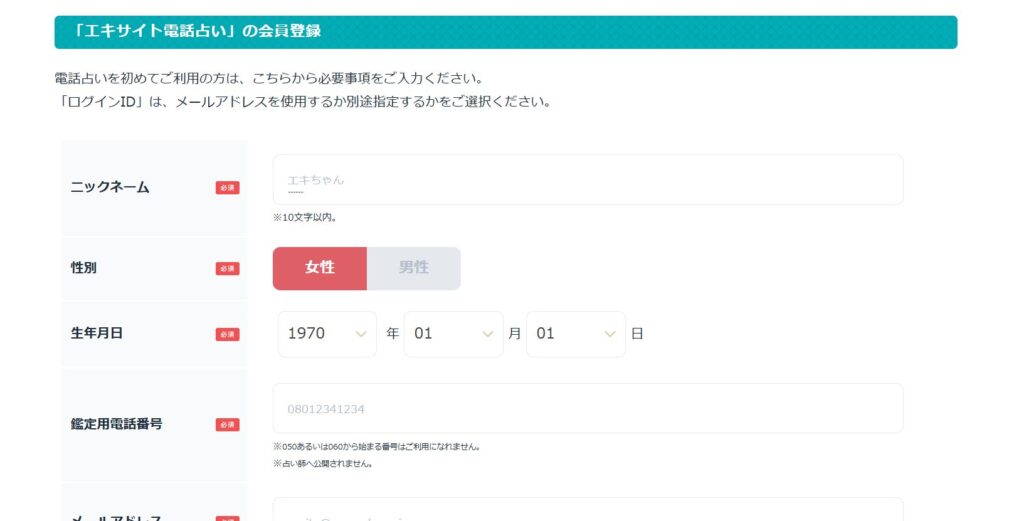Image resolution: width=1024 pixels, height=521 pixels.
Task: Click the 050/060 number restriction note
Action: pos(376,447)
